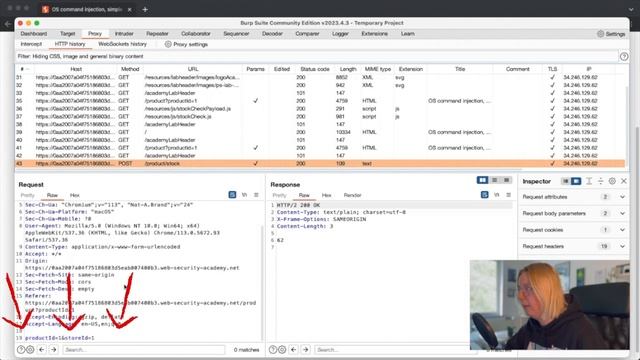Viewport: 640px width, 360px height.
Task: Select history row 43 POST /product/stock
Action: 320,163
